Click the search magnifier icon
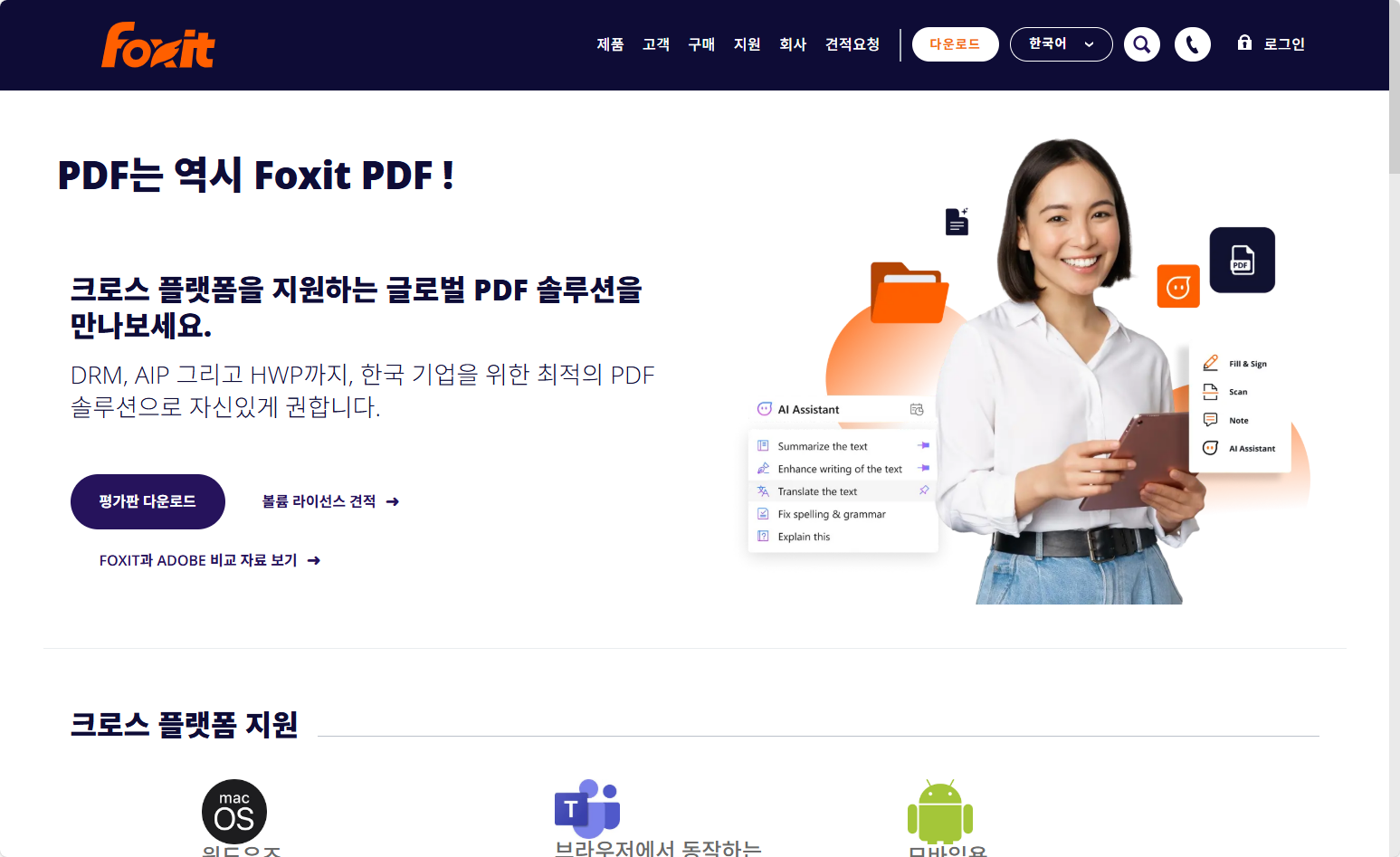 coord(1142,44)
